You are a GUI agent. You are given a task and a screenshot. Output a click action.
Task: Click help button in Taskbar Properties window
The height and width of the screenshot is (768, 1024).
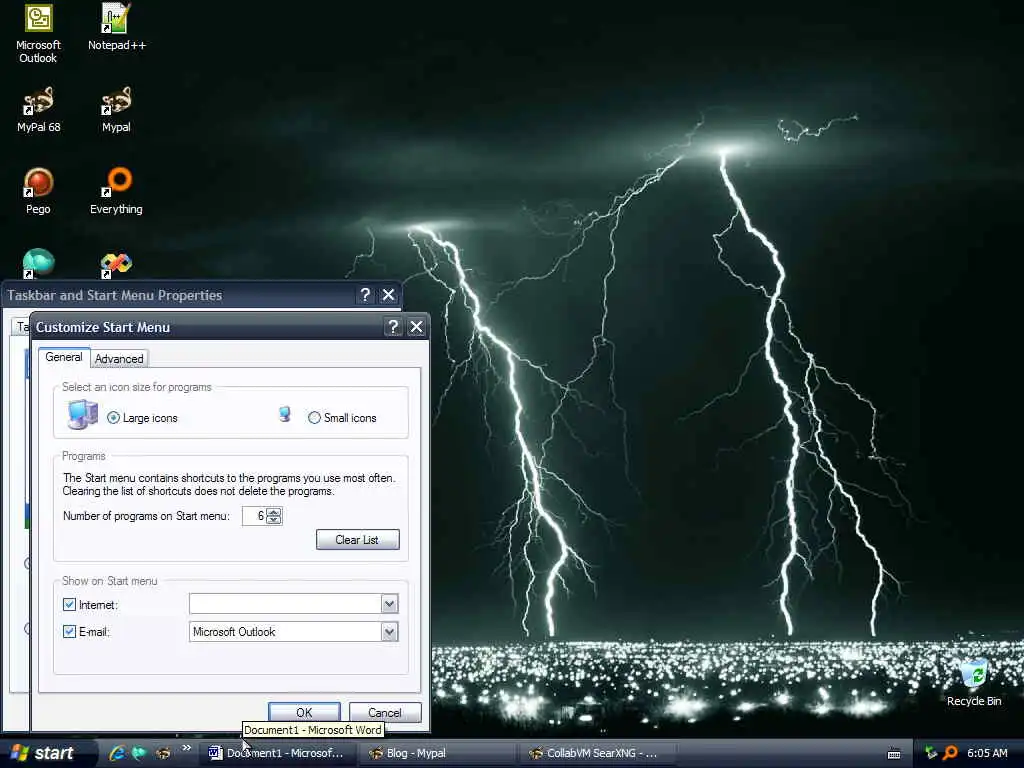[x=365, y=295]
